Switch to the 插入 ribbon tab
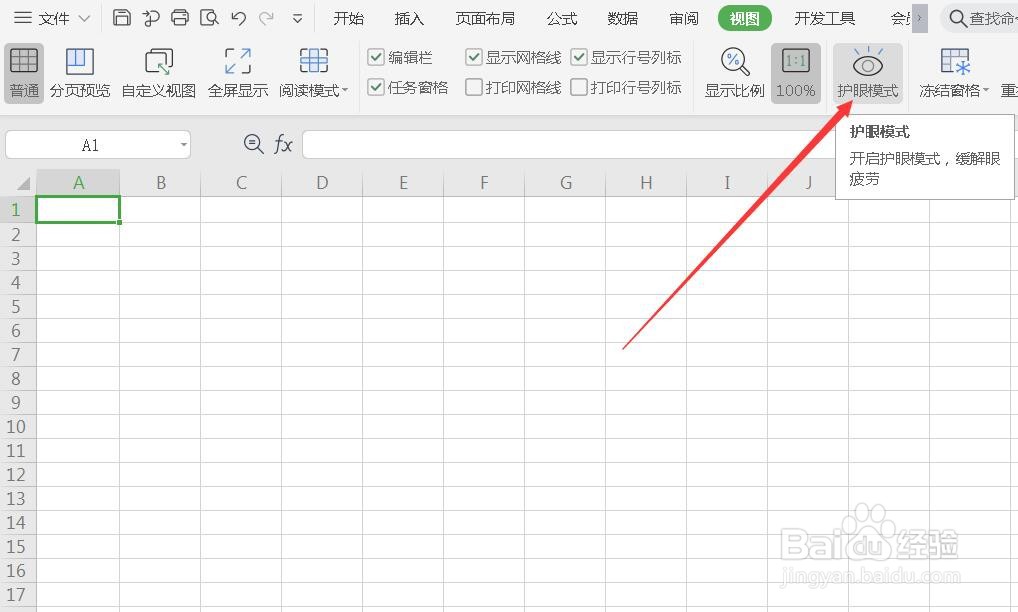Viewport: 1018px width, 612px height. point(408,18)
